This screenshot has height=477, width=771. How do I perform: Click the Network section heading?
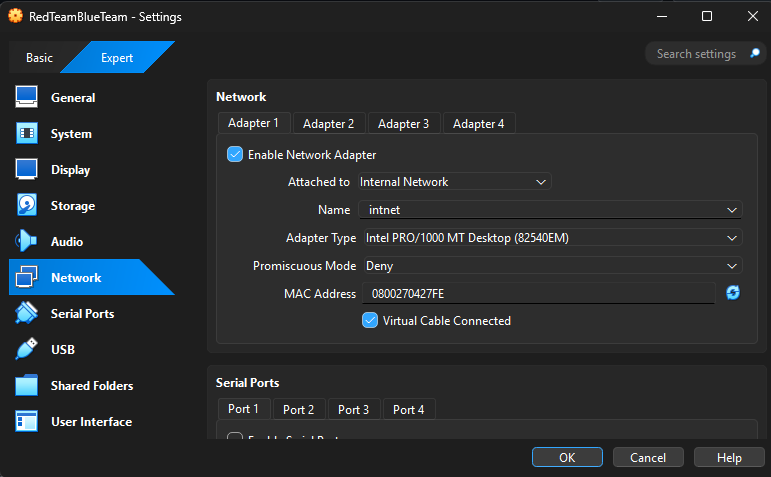tap(241, 97)
